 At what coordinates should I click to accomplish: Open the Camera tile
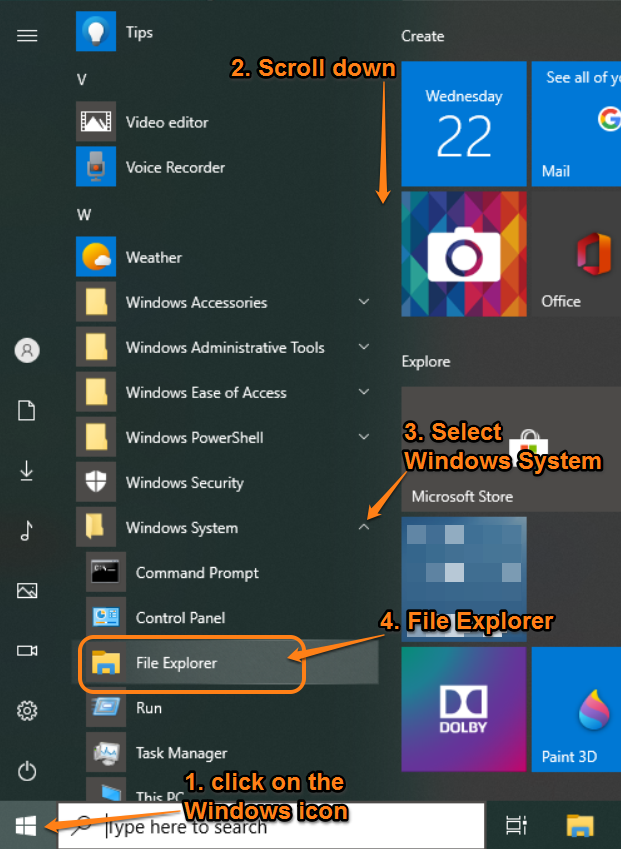pos(463,253)
